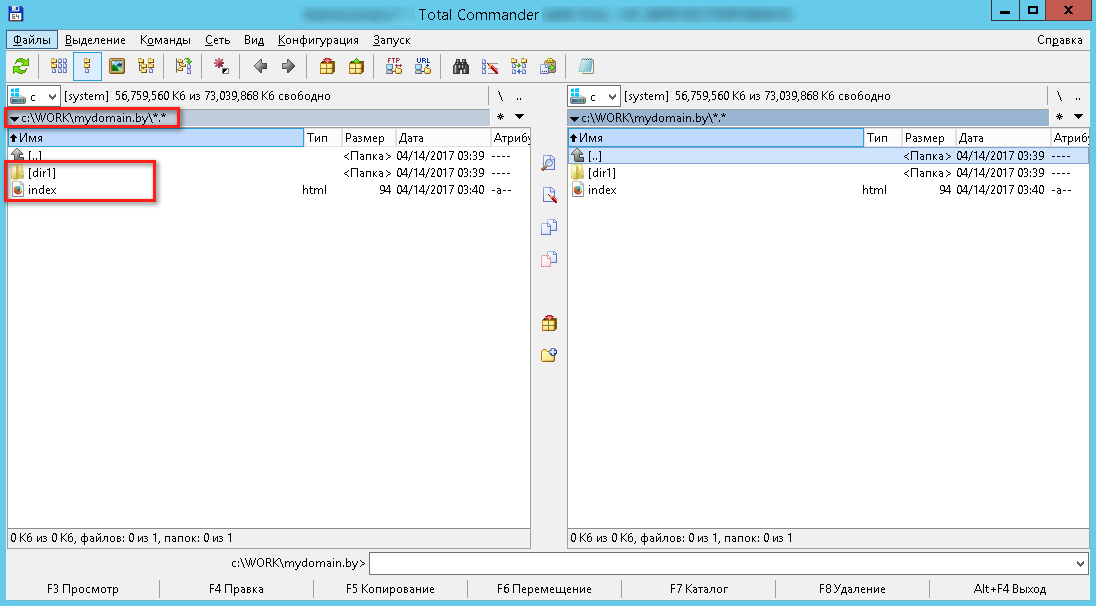Click the magnifier View icon in middle bar
The image size is (1096, 606).
coord(549,163)
